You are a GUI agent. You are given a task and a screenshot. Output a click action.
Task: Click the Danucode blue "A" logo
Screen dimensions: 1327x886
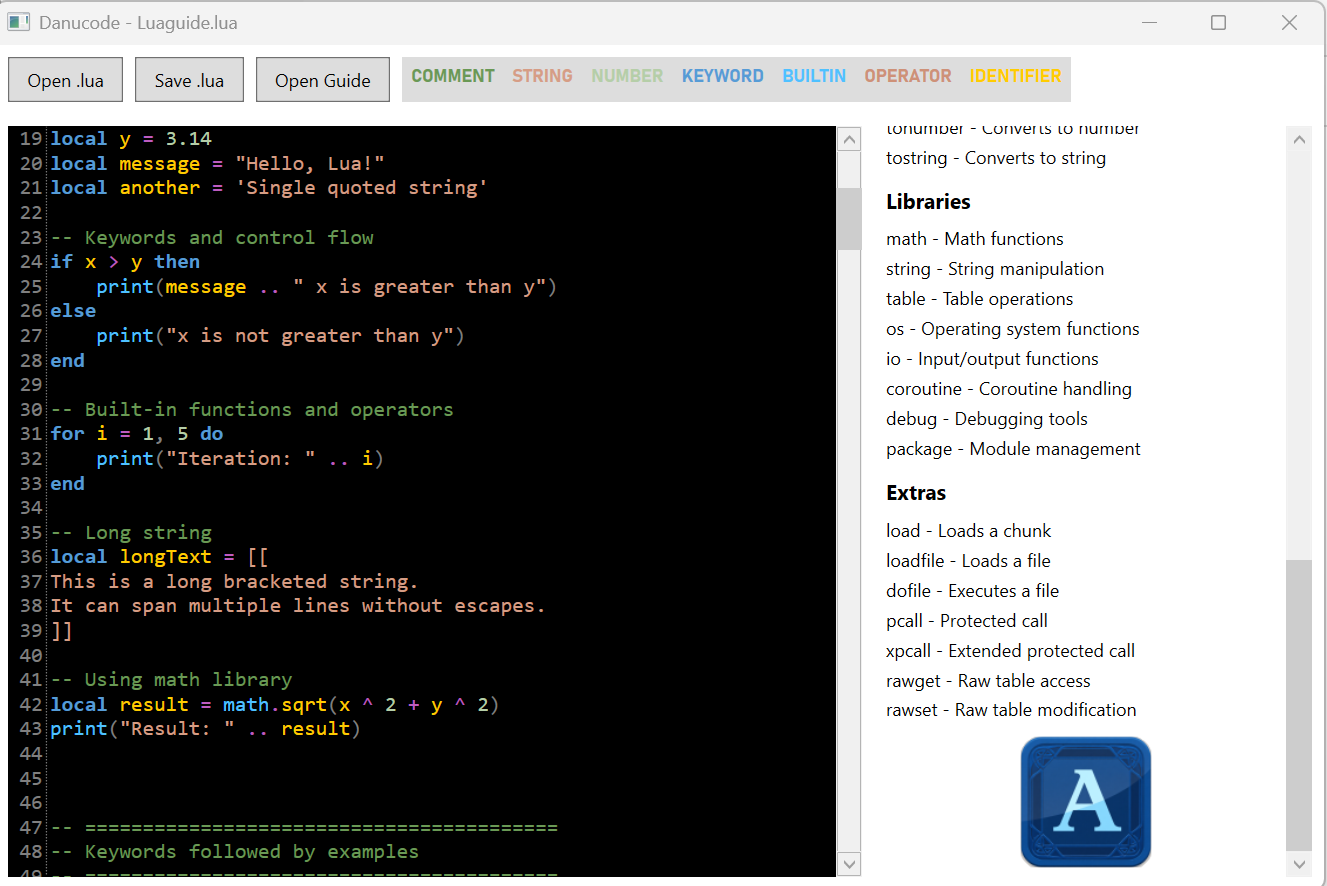pos(1085,802)
